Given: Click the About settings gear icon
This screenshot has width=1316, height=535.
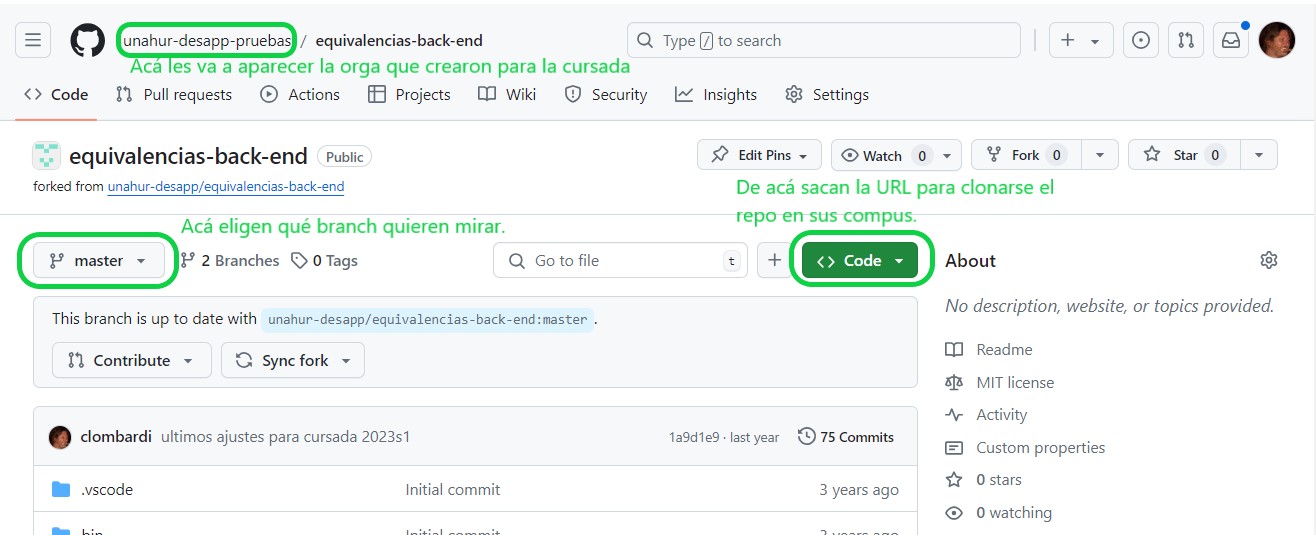Looking at the screenshot, I should [x=1269, y=260].
